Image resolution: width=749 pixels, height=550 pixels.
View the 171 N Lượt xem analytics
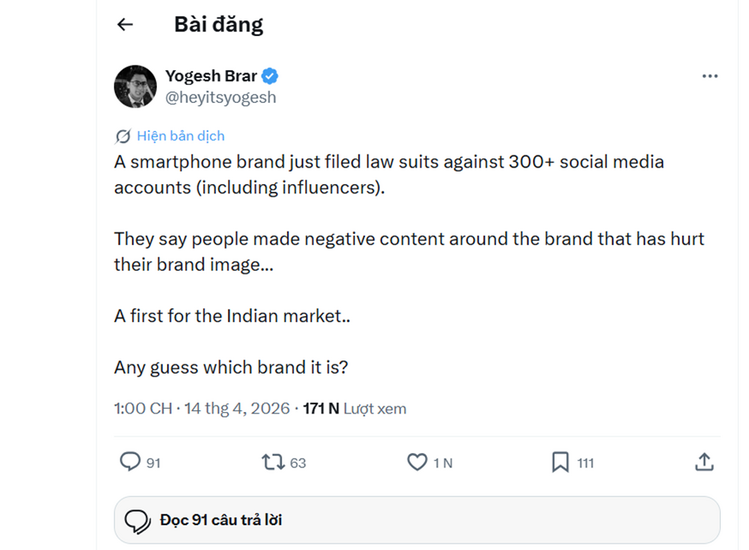pos(354,408)
